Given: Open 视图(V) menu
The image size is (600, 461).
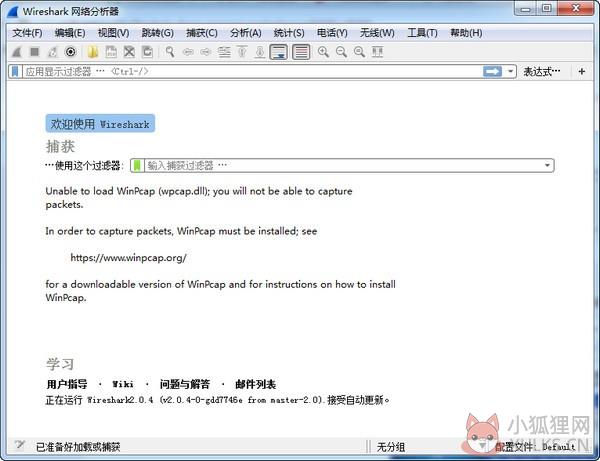Looking at the screenshot, I should click(113, 33).
